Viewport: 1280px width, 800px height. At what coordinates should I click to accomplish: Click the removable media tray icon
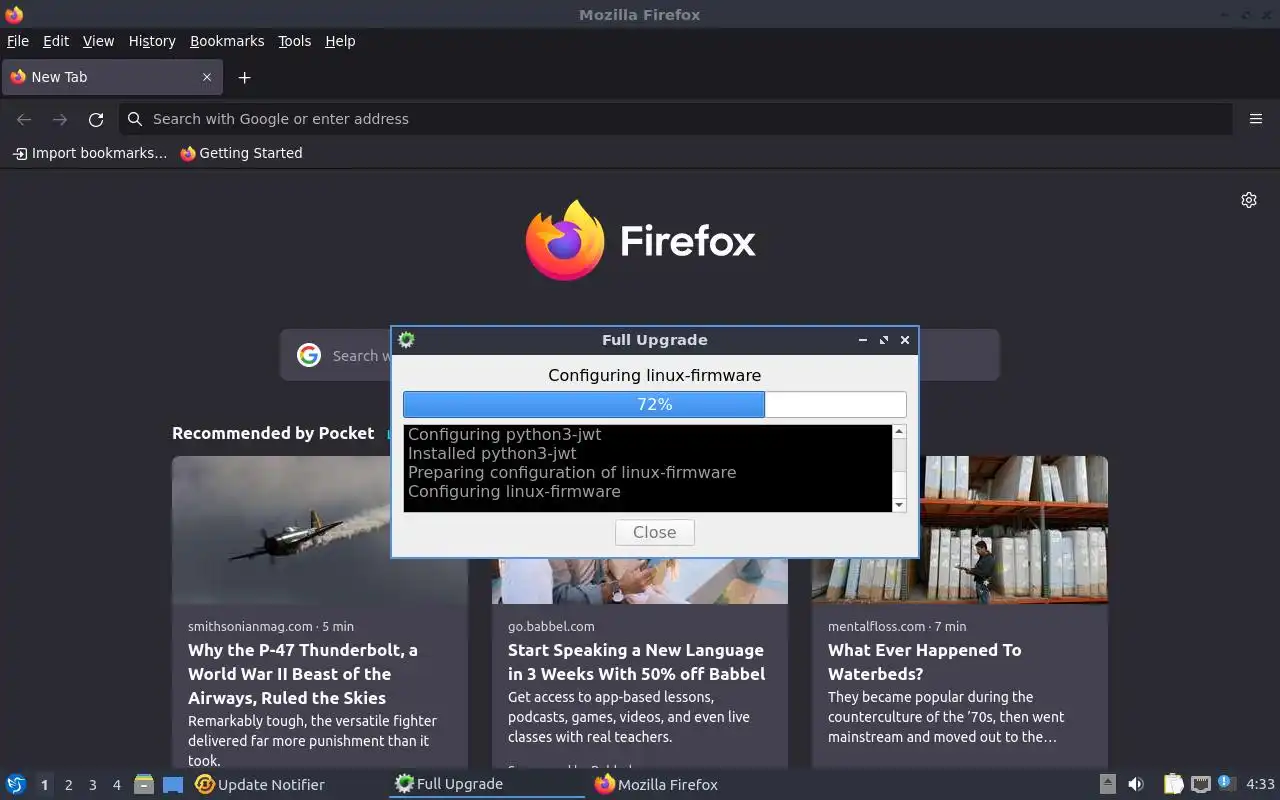[x=1107, y=784]
